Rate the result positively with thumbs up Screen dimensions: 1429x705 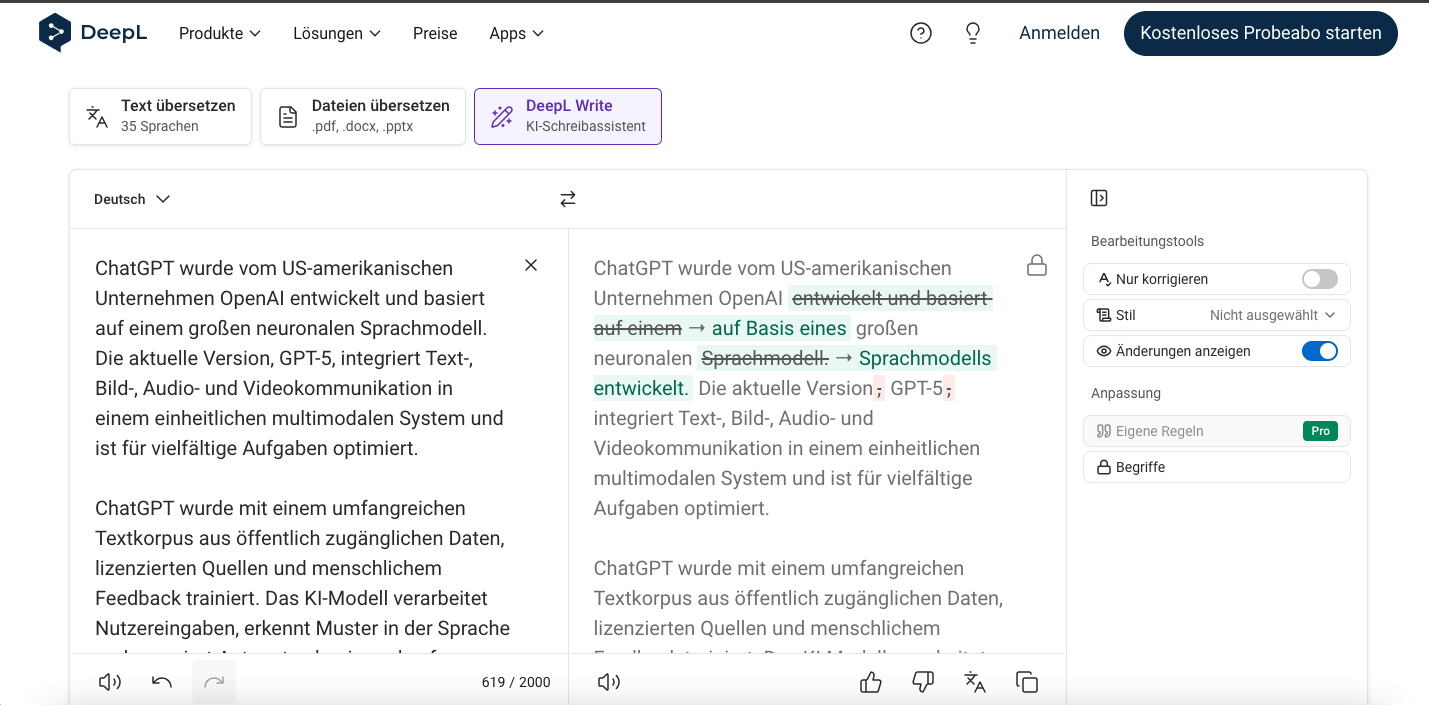pos(870,681)
